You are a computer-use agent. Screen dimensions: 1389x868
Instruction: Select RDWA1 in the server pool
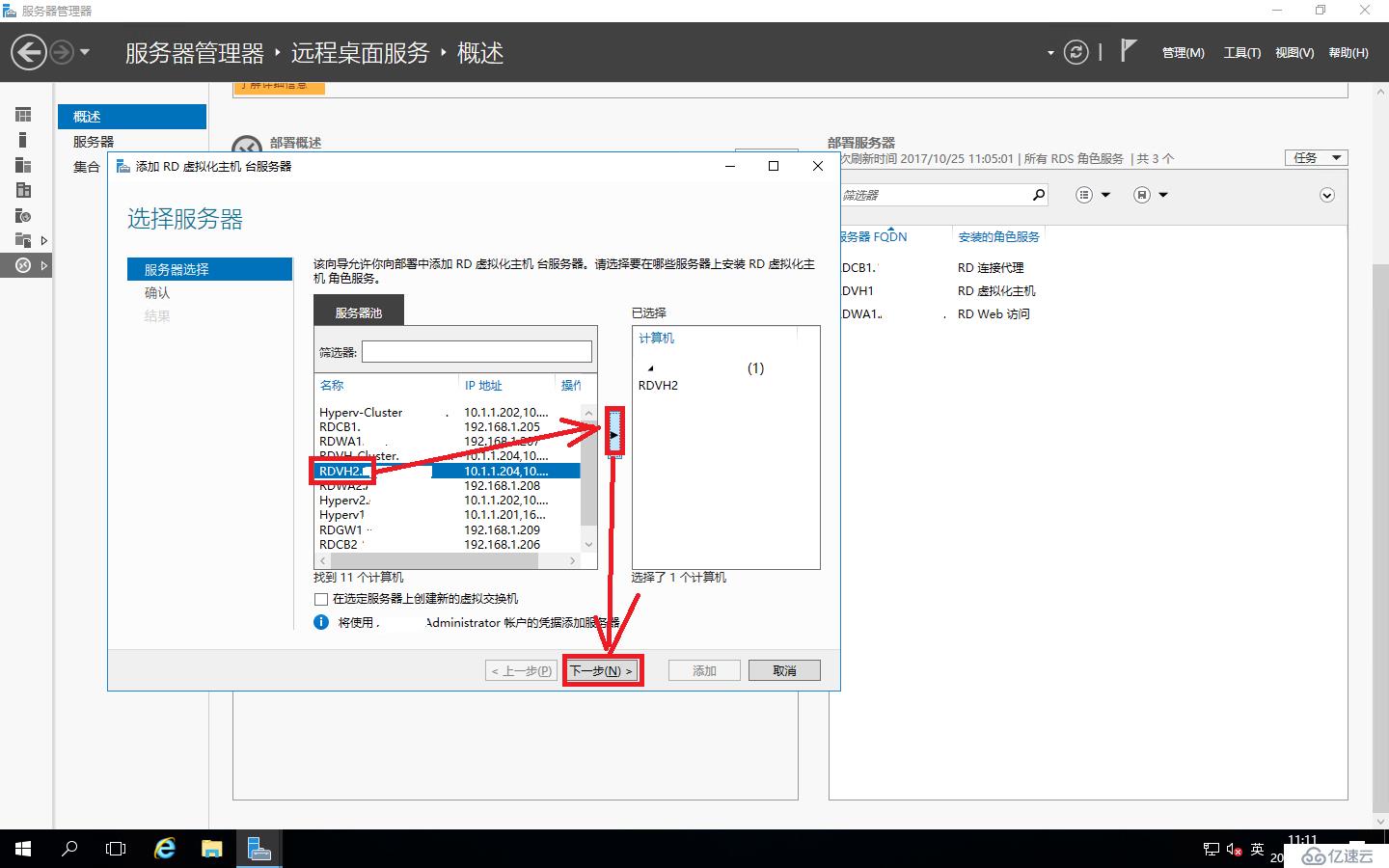[448, 441]
